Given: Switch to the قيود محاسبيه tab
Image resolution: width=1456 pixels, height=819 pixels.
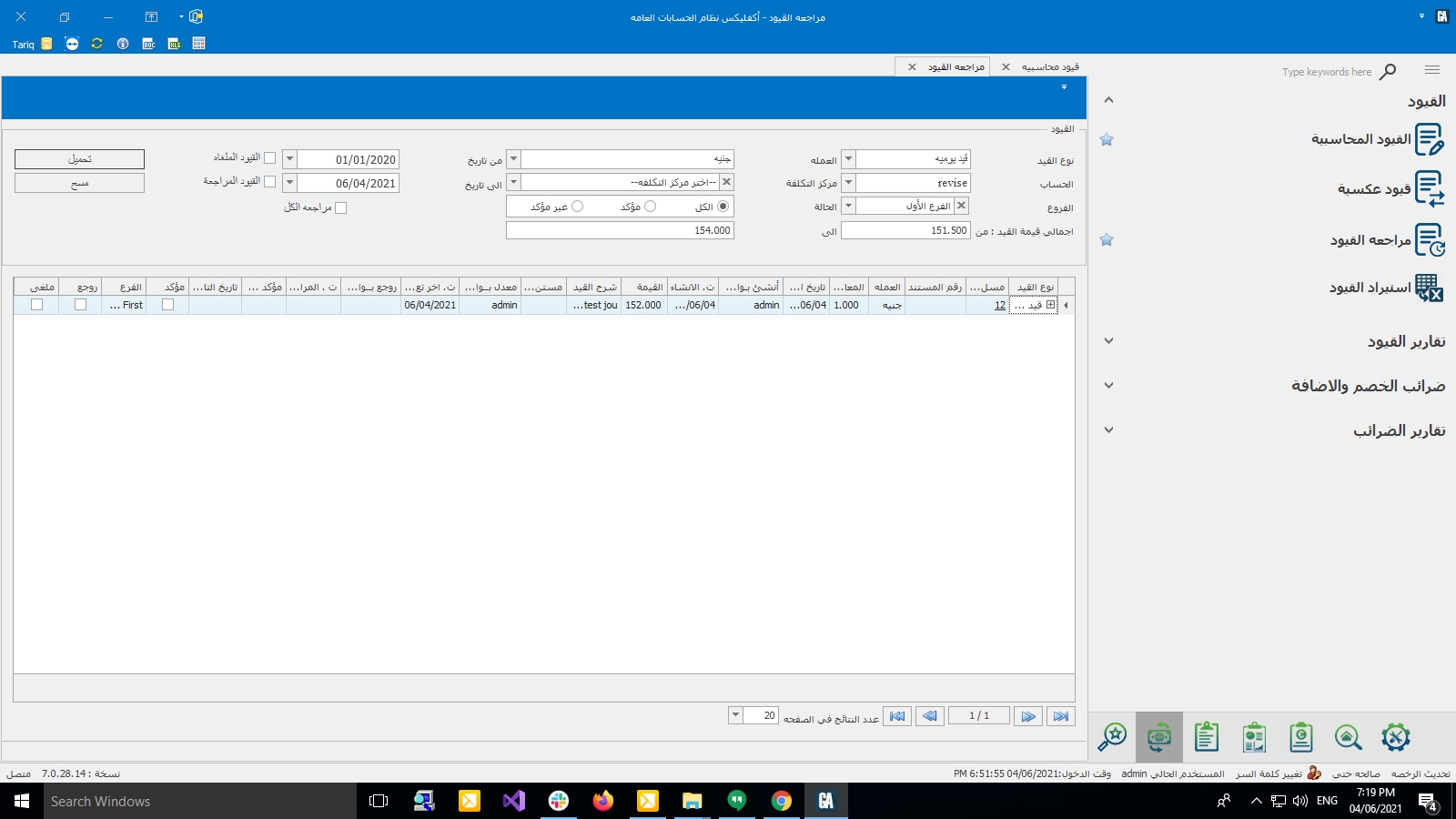Looking at the screenshot, I should coord(1050,66).
